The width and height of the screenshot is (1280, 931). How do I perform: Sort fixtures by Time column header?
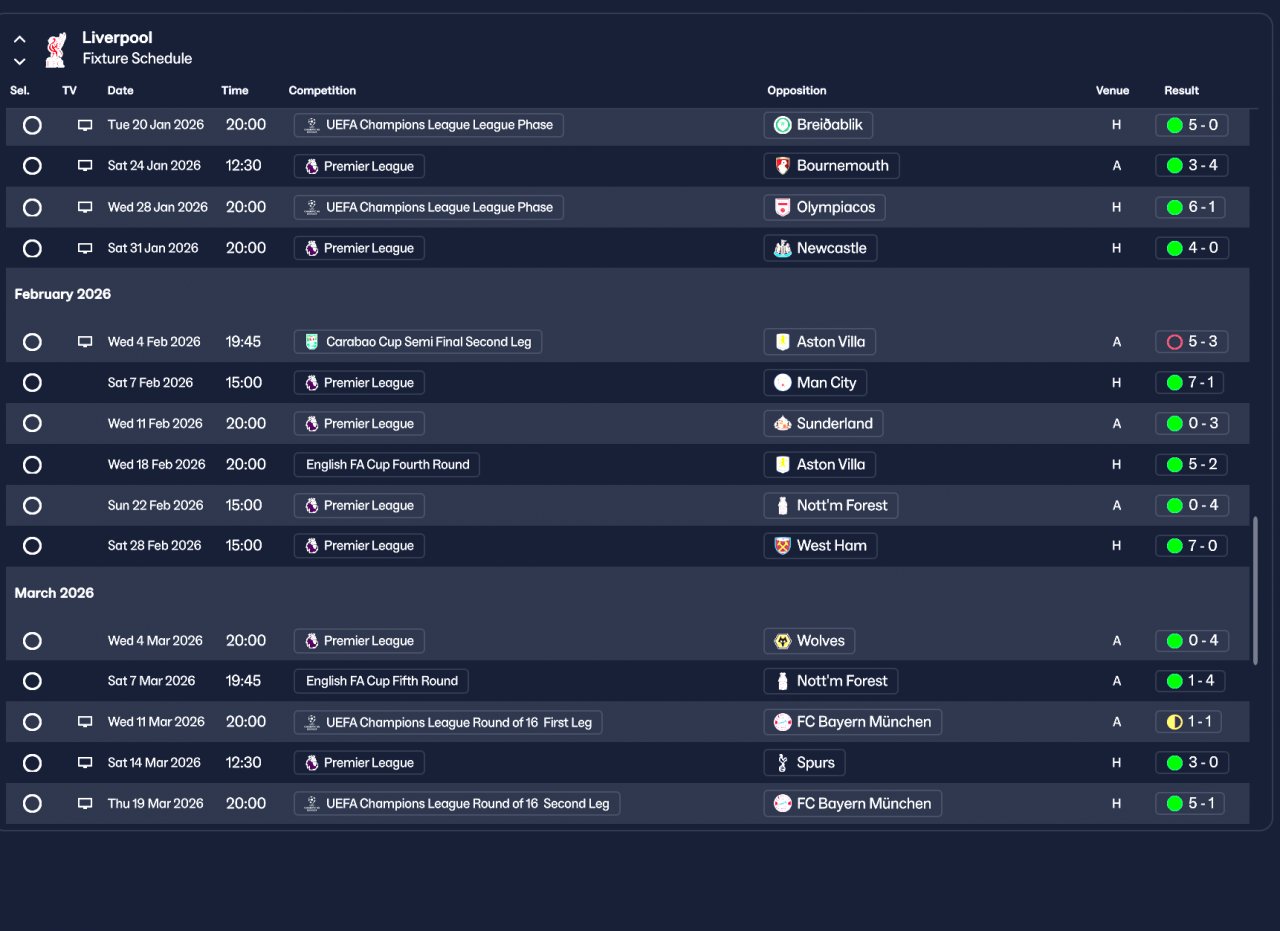coord(235,90)
